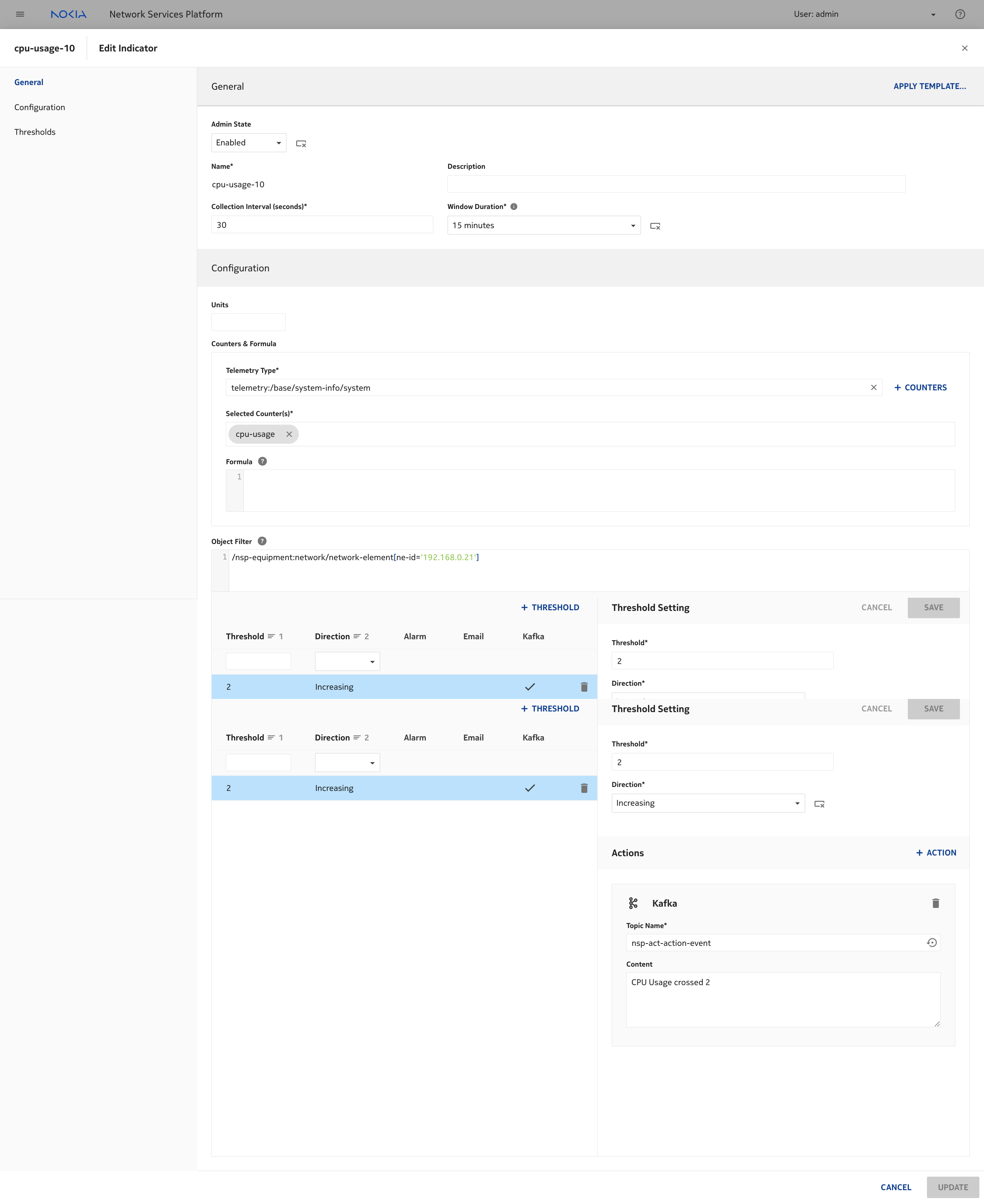This screenshot has height=1204, width=984.
Task: Expand the Window Duration dropdown
Action: 543,226
